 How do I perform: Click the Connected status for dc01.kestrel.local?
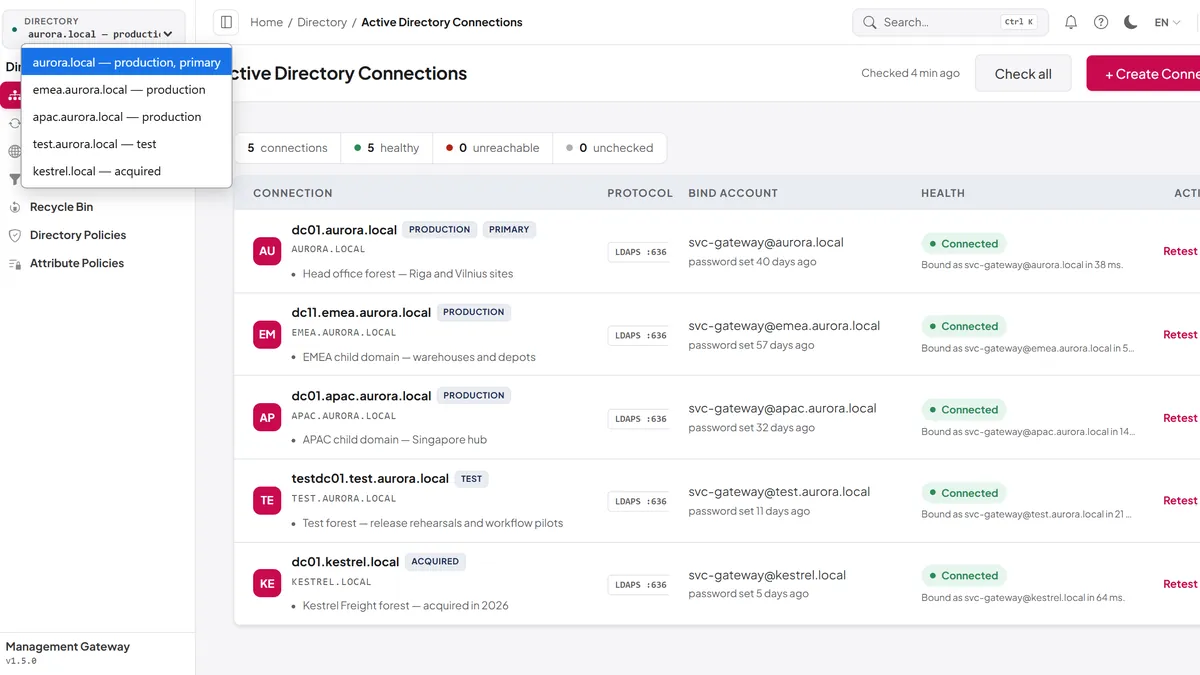pos(963,576)
